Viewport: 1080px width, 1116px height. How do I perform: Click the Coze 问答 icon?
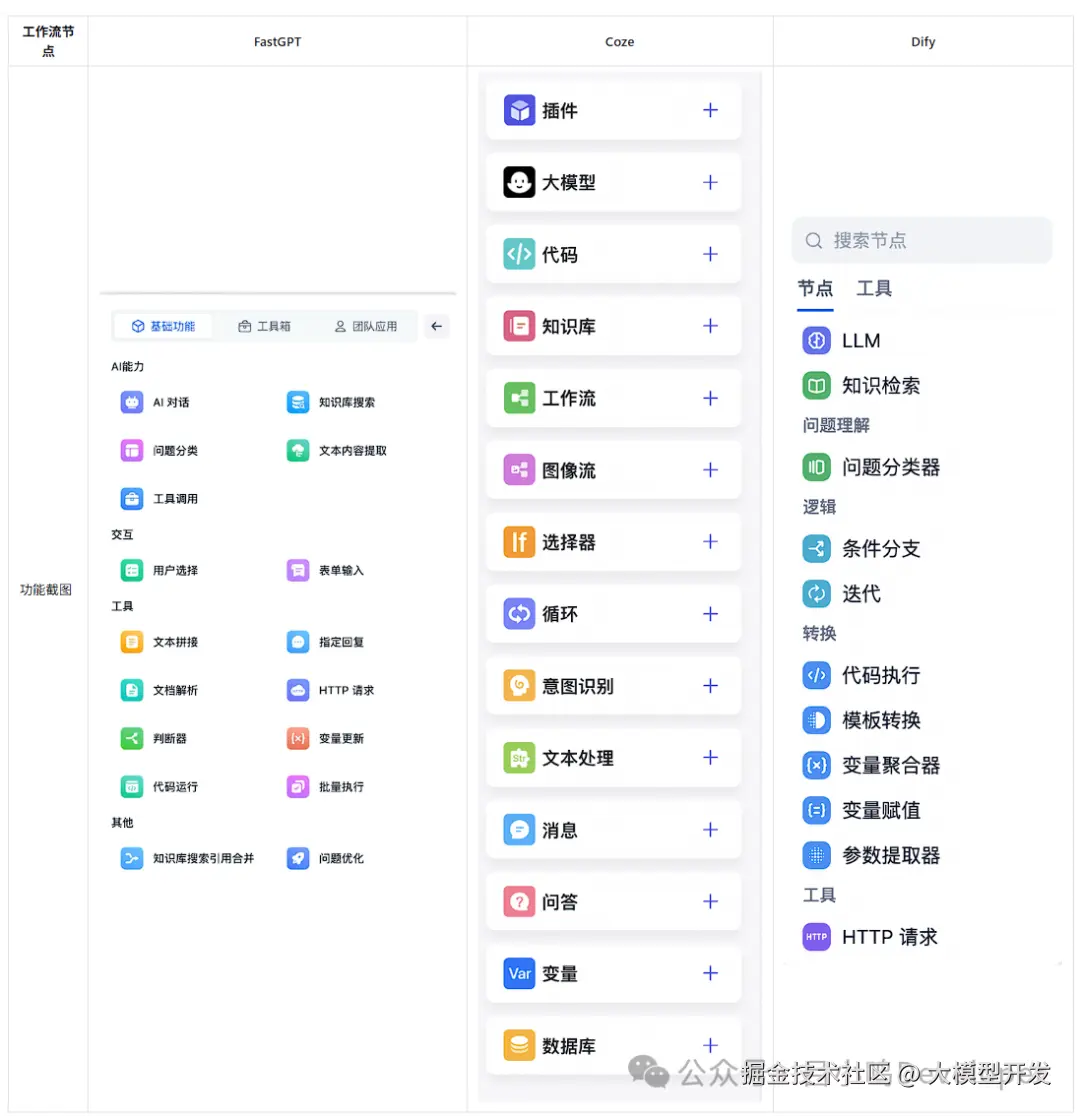tap(519, 902)
